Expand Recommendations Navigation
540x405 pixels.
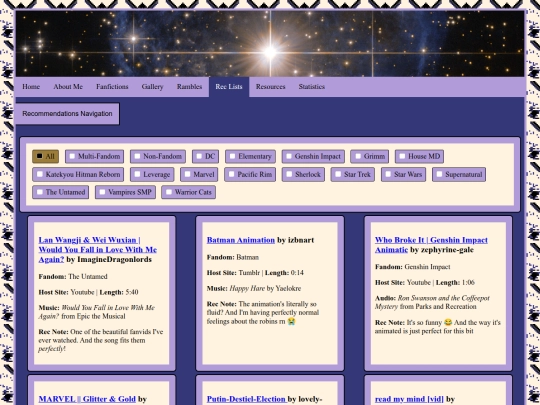pyautogui.click(x=68, y=114)
